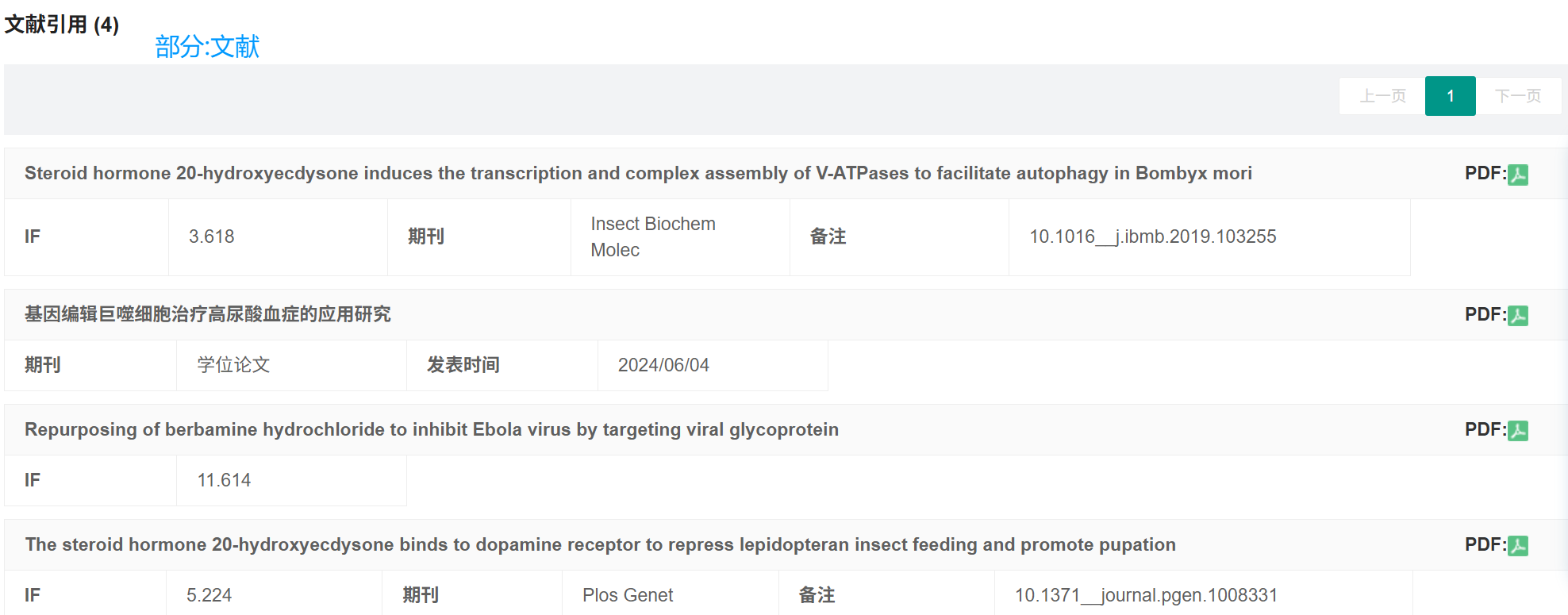Open PDF icon for V-ATPases autophagy paper
Viewport: 1568px width, 615px height.
click(x=1517, y=175)
